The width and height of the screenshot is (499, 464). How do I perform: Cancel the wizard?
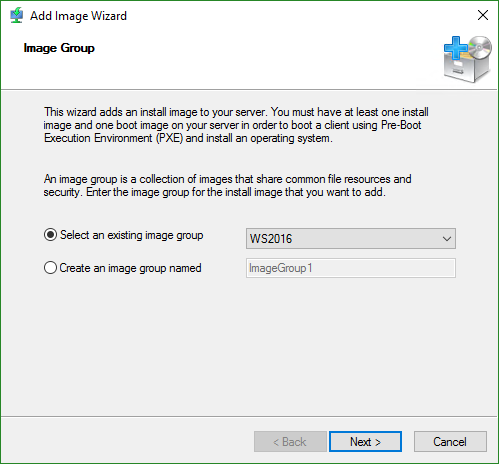pos(450,442)
